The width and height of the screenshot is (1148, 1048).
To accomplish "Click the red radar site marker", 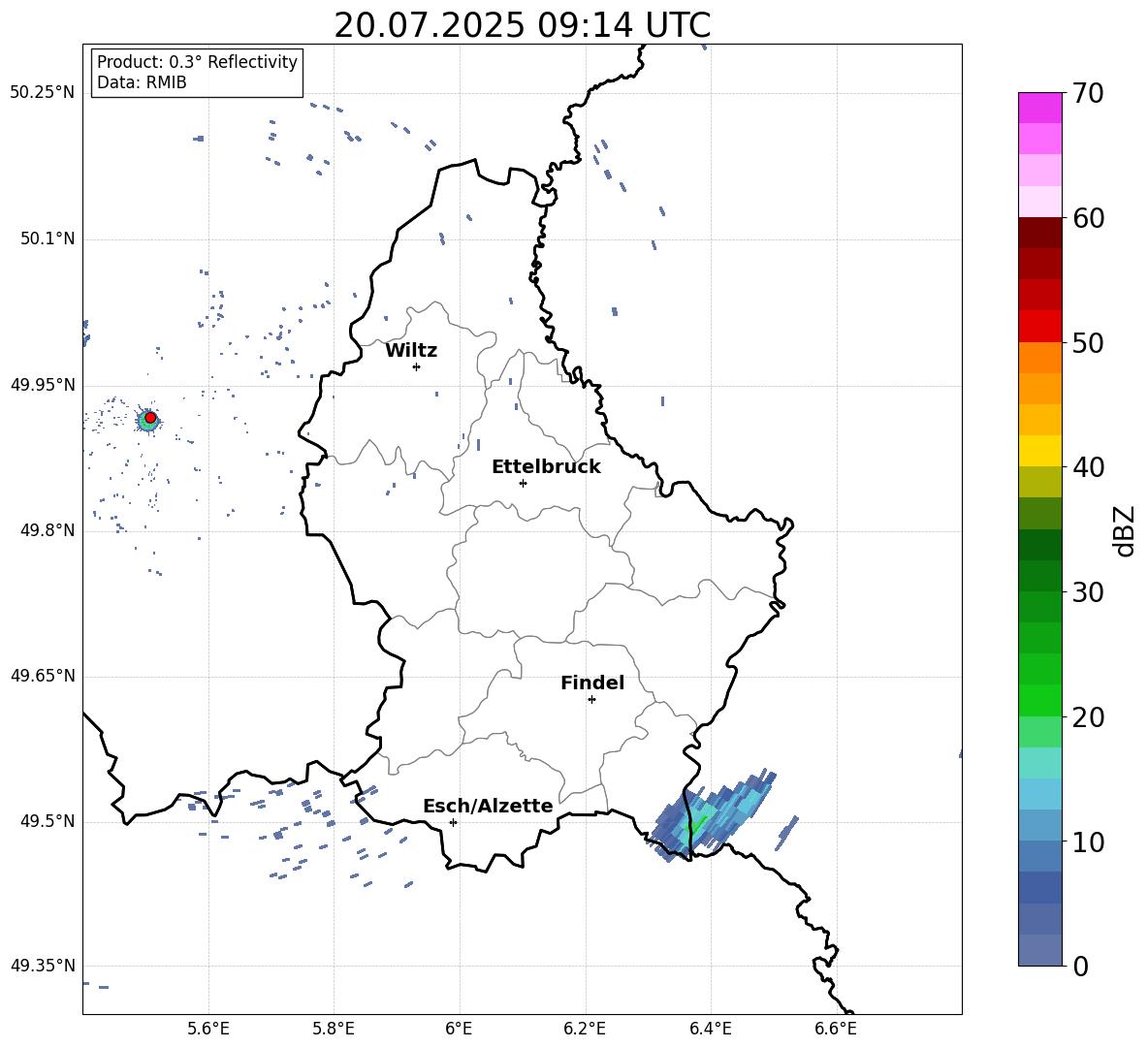I will 150,418.
